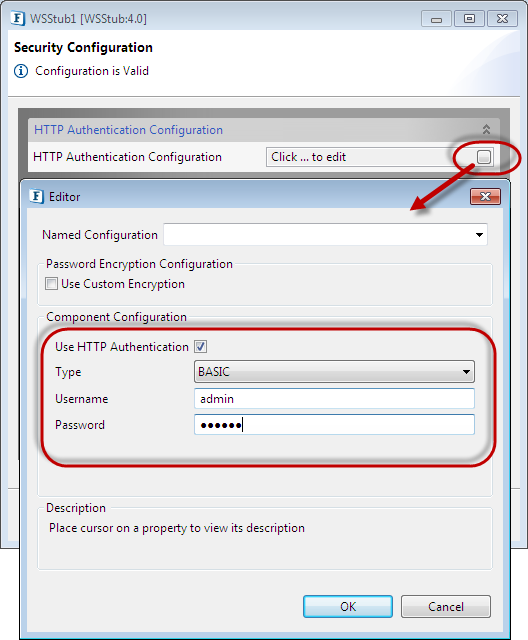Close the Editor dialog with red X
The image size is (528, 640).
tap(485, 197)
